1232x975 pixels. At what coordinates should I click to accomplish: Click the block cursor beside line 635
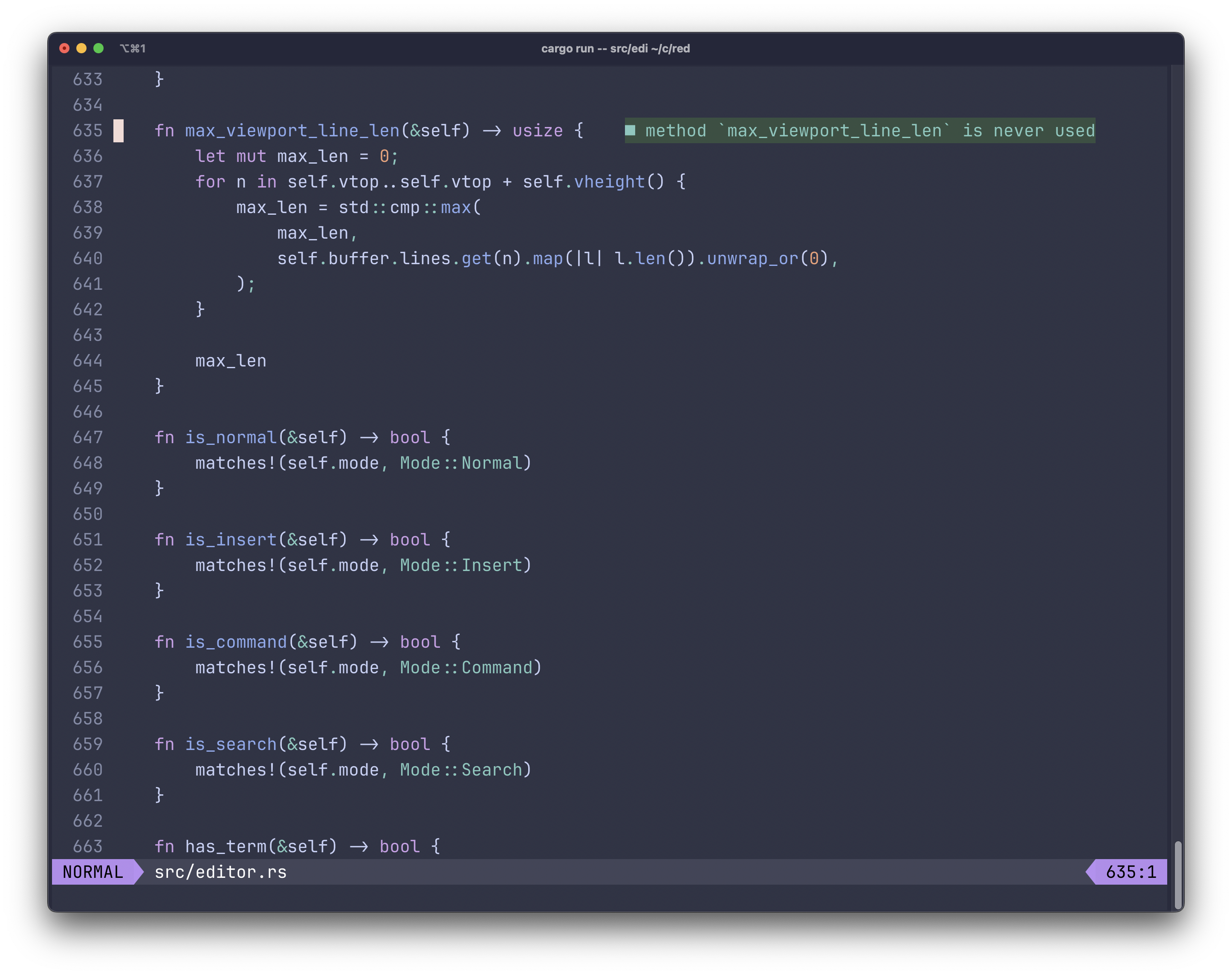coord(118,131)
